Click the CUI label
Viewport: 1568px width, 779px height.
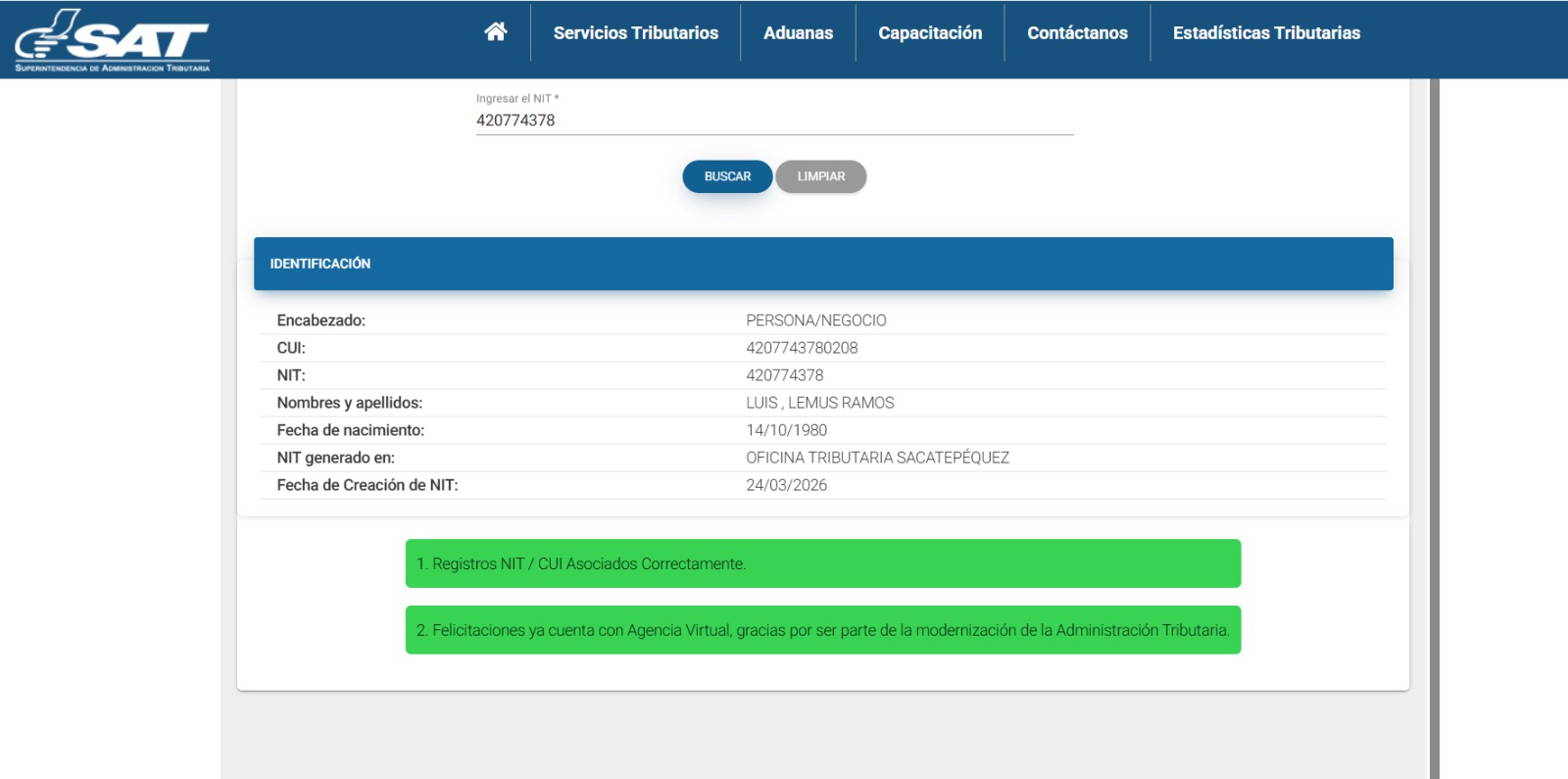pos(291,348)
